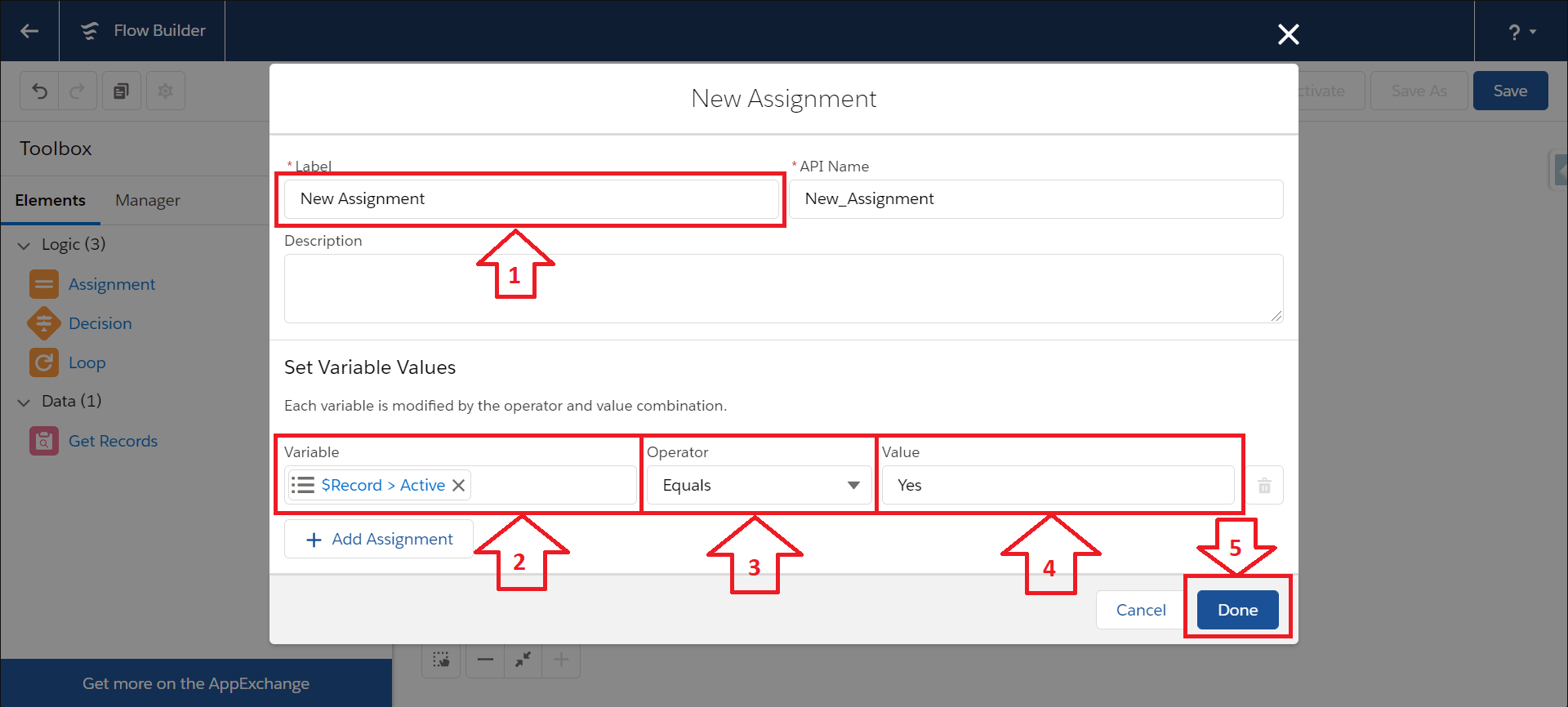Collapse the Logic (3) section
This screenshot has height=707, width=1568.
click(x=24, y=245)
